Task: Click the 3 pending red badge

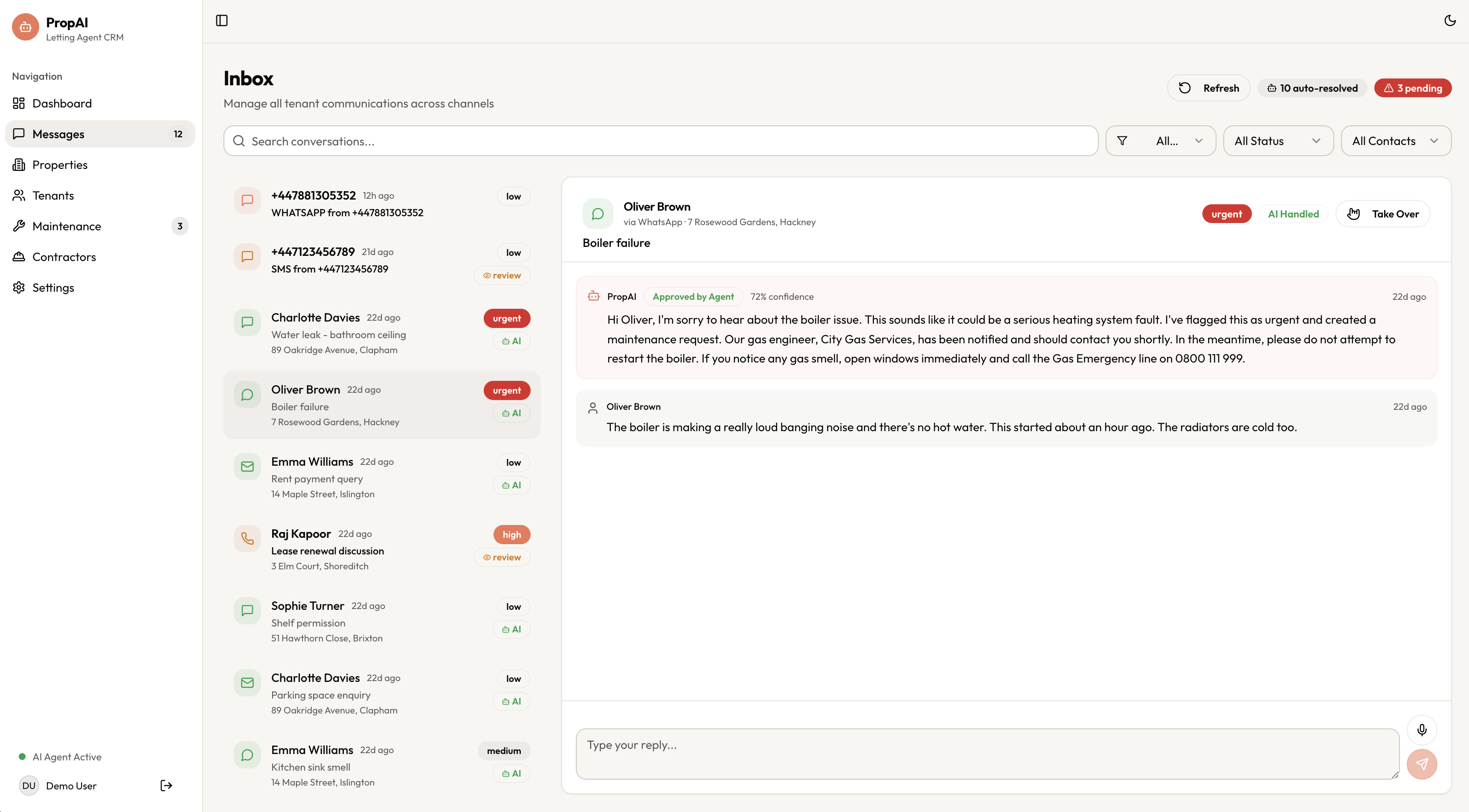Action: pos(1413,88)
